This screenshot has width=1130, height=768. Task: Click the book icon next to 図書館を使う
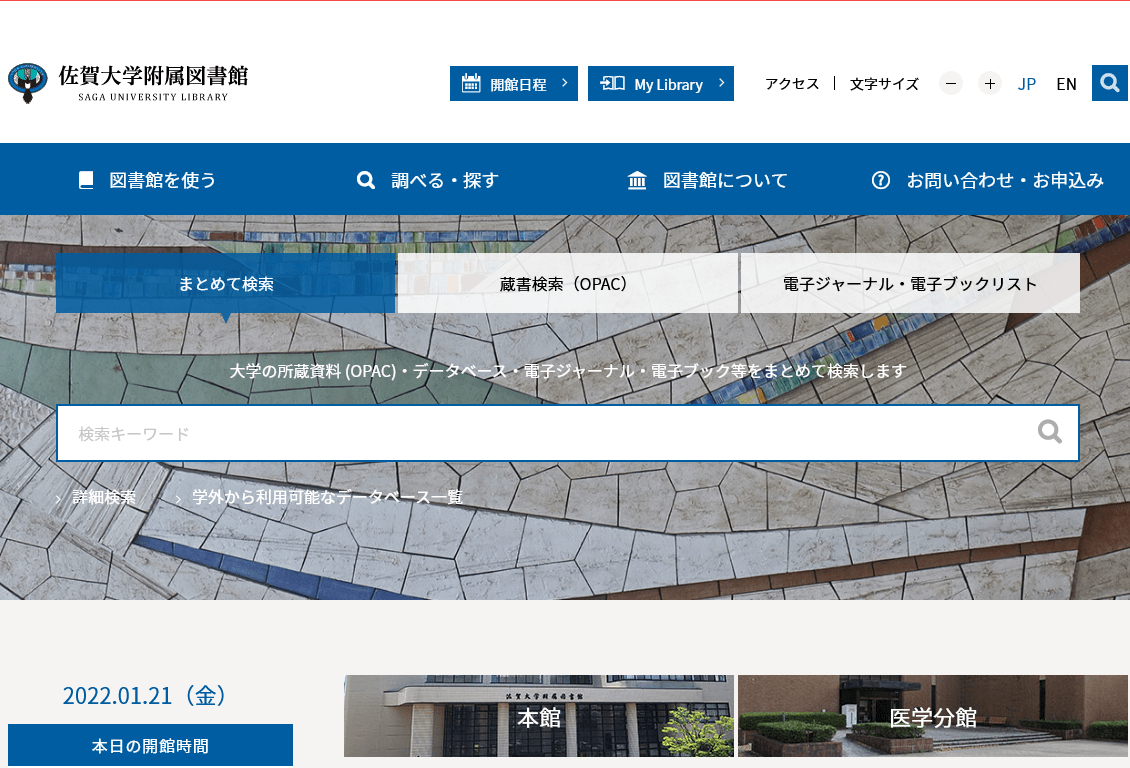[x=86, y=180]
